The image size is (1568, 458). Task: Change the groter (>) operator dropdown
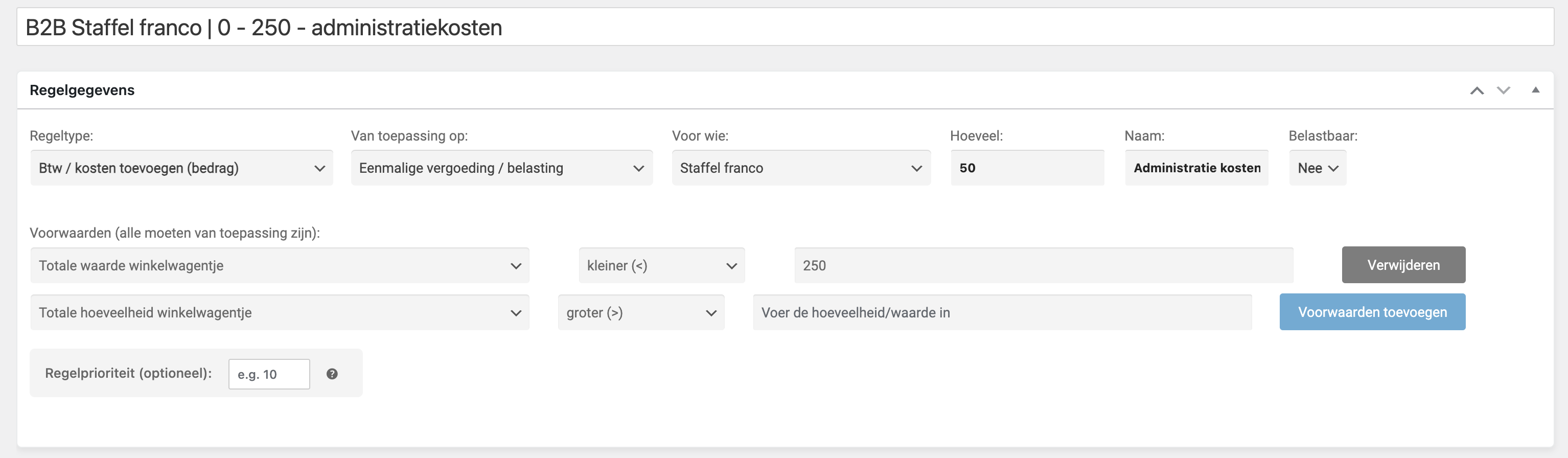tap(641, 312)
